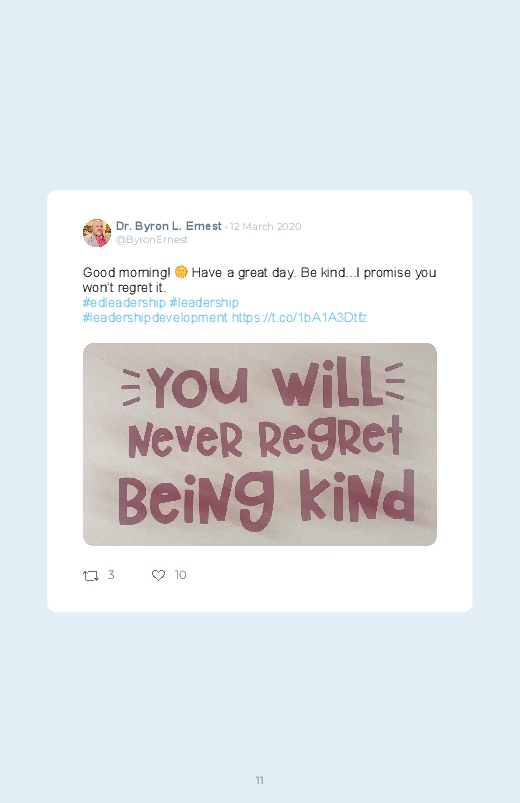Select the like count 10
Image resolution: width=520 pixels, height=803 pixels.
coord(180,575)
